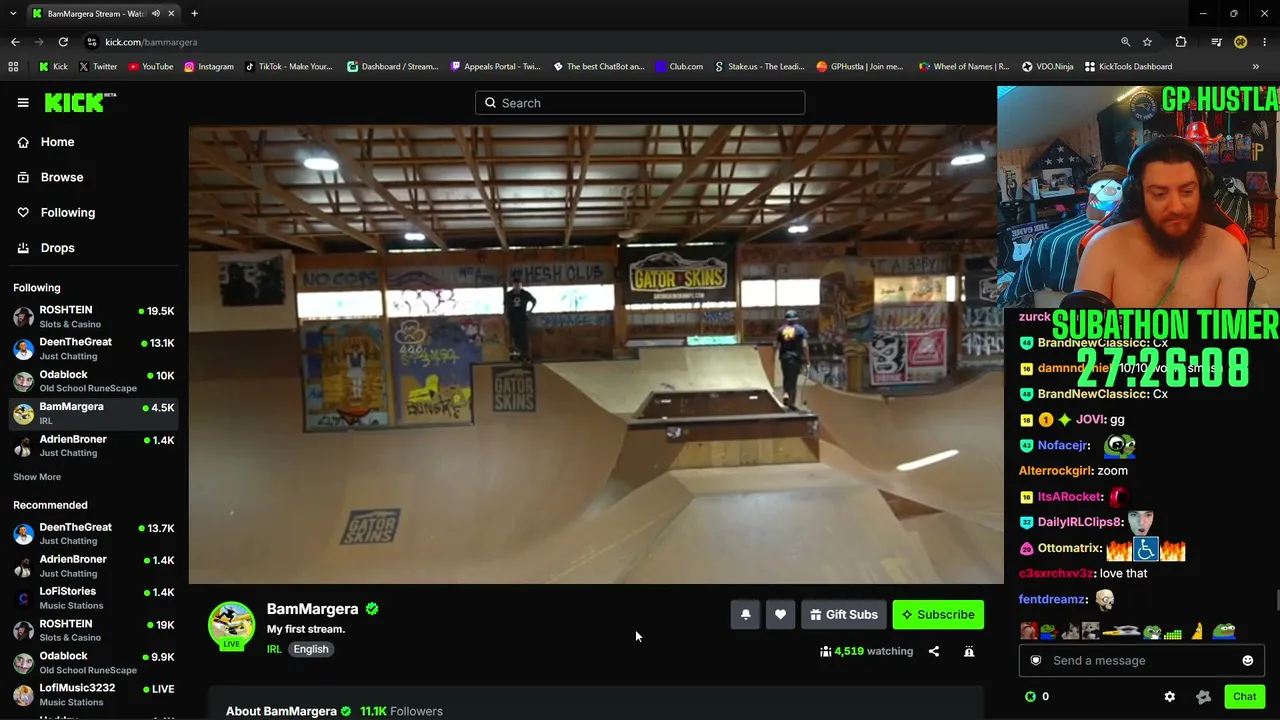
Task: Expand hidden bookmarks overflow chevron
Action: 1255,67
